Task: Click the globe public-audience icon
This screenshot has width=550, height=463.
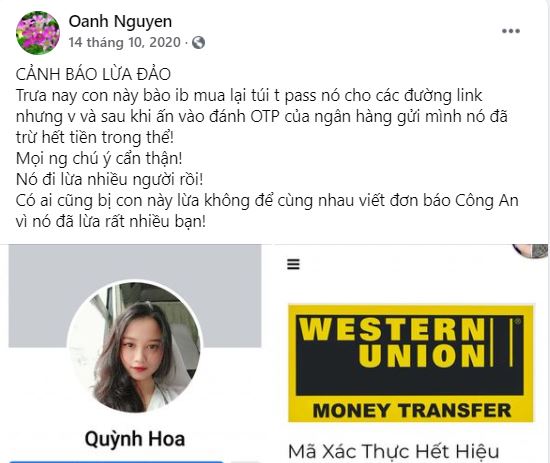Action: click(x=199, y=43)
